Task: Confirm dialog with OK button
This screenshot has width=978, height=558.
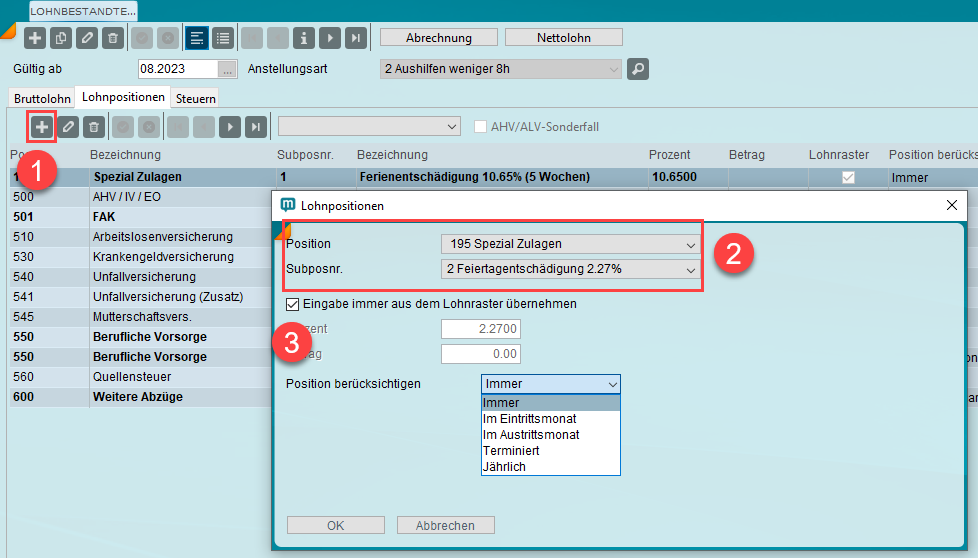Action: [x=336, y=525]
